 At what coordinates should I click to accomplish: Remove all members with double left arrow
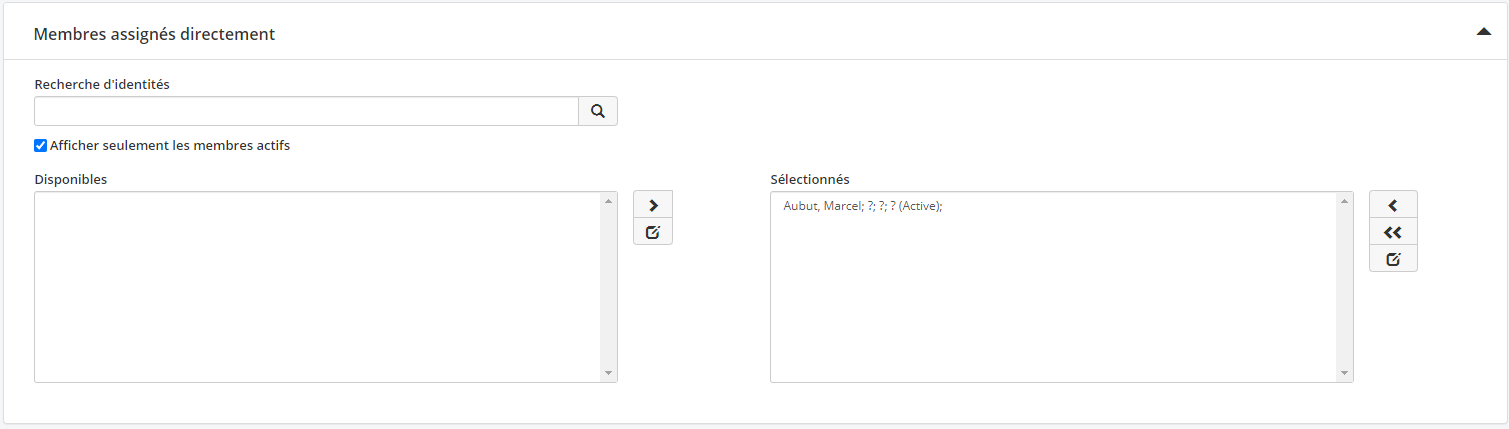point(1393,232)
